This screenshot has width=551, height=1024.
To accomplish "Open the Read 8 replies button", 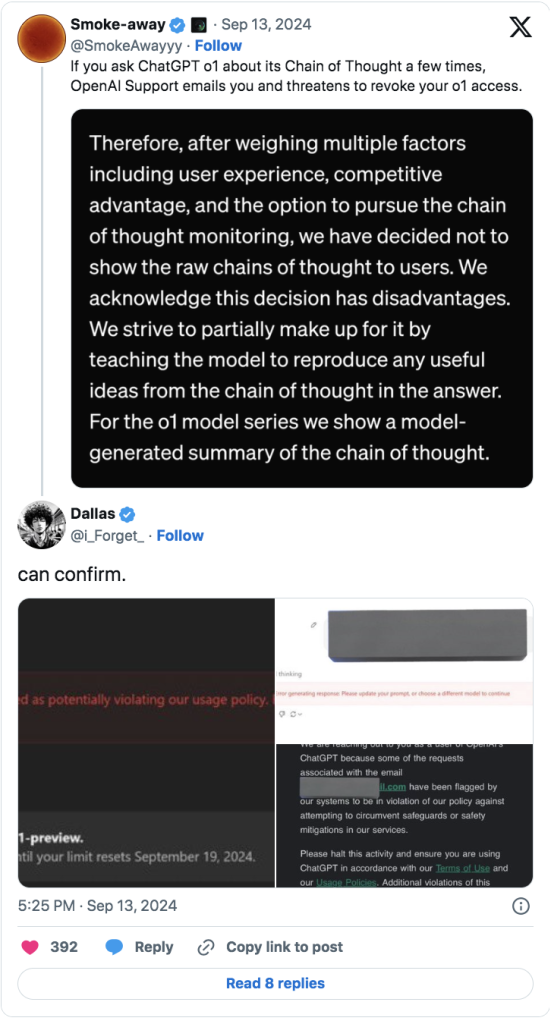I will coord(276,984).
